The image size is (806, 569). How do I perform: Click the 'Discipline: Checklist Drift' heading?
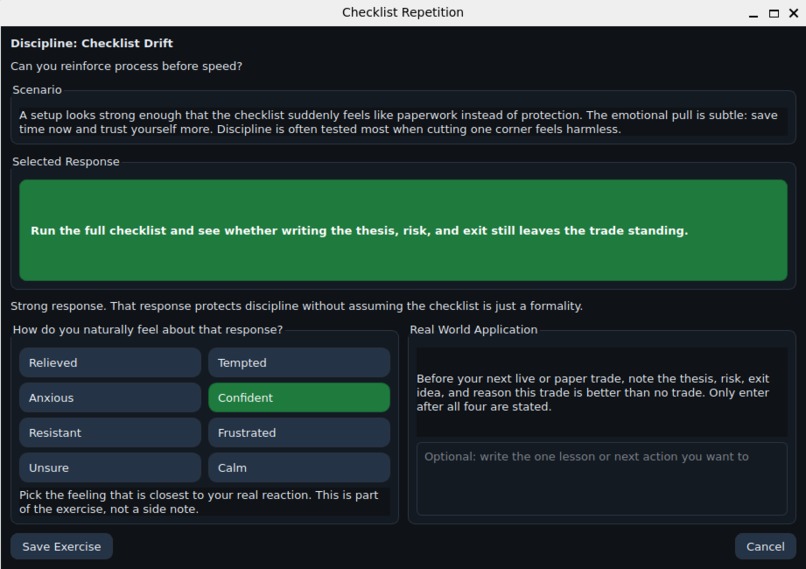pyautogui.click(x=91, y=43)
